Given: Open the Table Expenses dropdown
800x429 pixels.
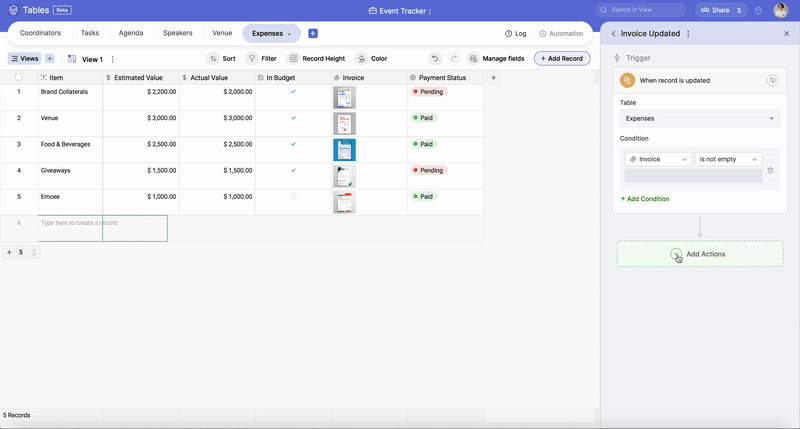Looking at the screenshot, I should 699,118.
